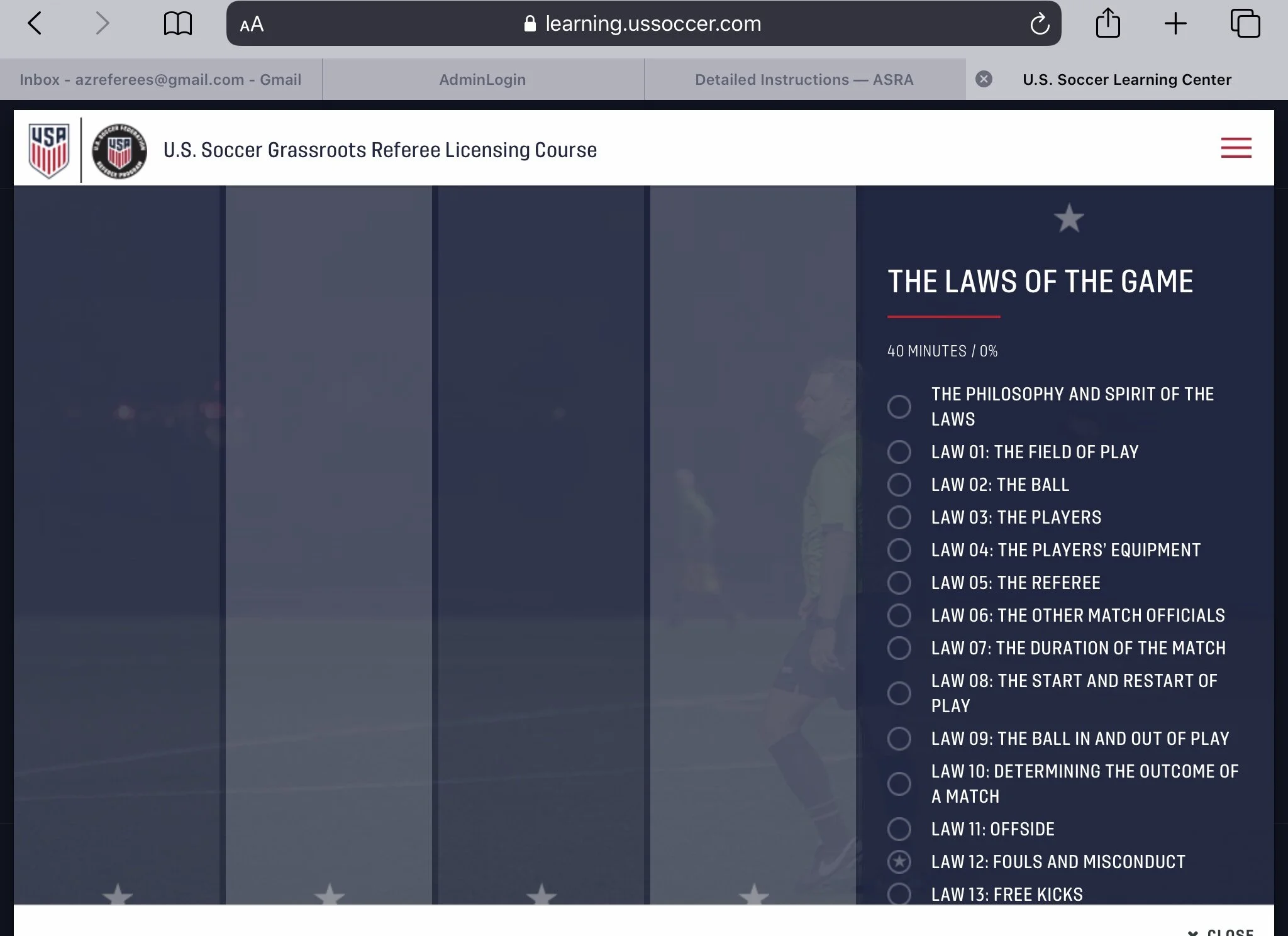The height and width of the screenshot is (936, 1288).
Task: Open Law 09: The Ball In and Out of Play
Action: [x=1080, y=739]
